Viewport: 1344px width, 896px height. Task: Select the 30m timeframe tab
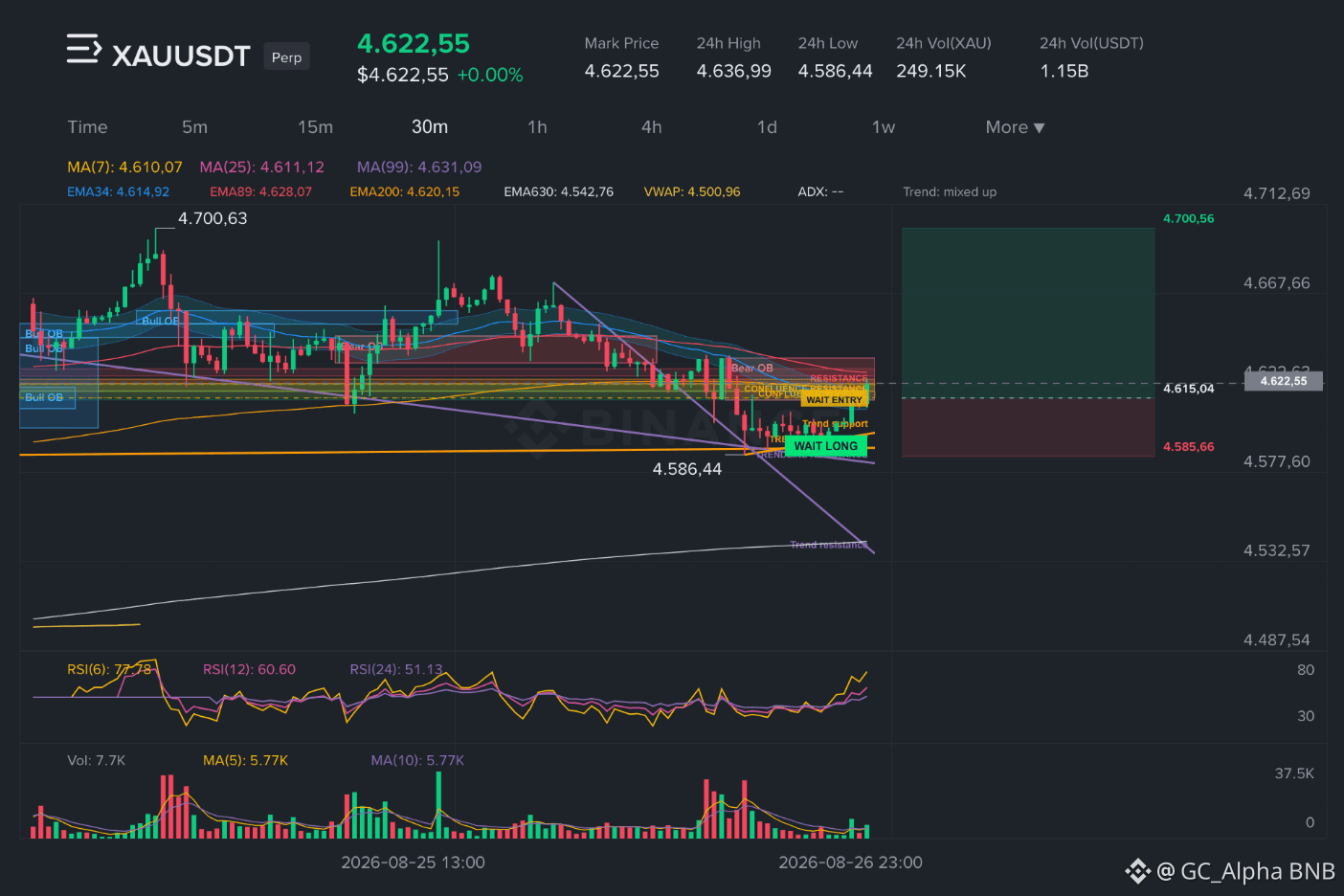click(x=430, y=127)
